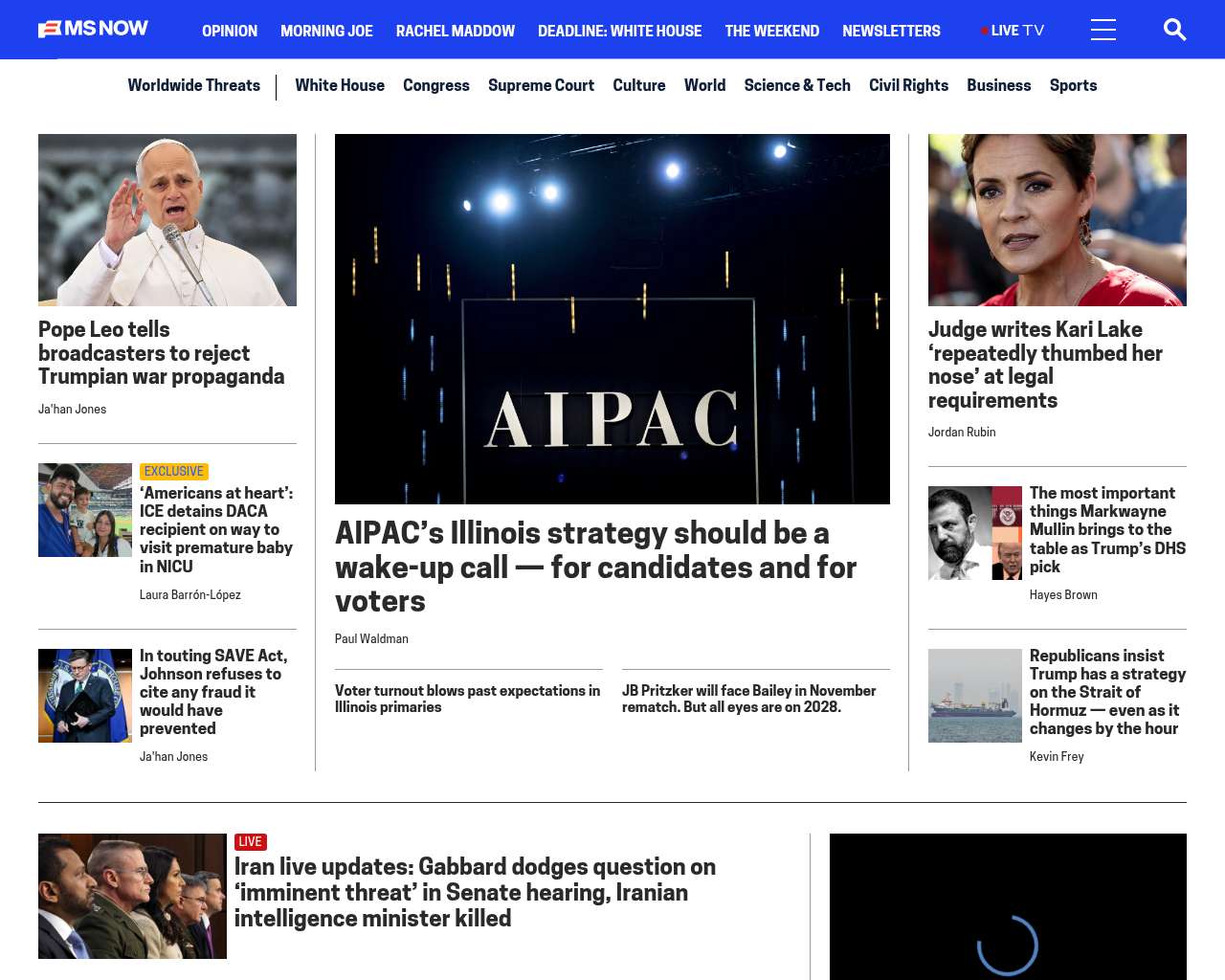Image resolution: width=1225 pixels, height=980 pixels.
Task: Open the Worldwide Threats topic
Action: coord(194,85)
